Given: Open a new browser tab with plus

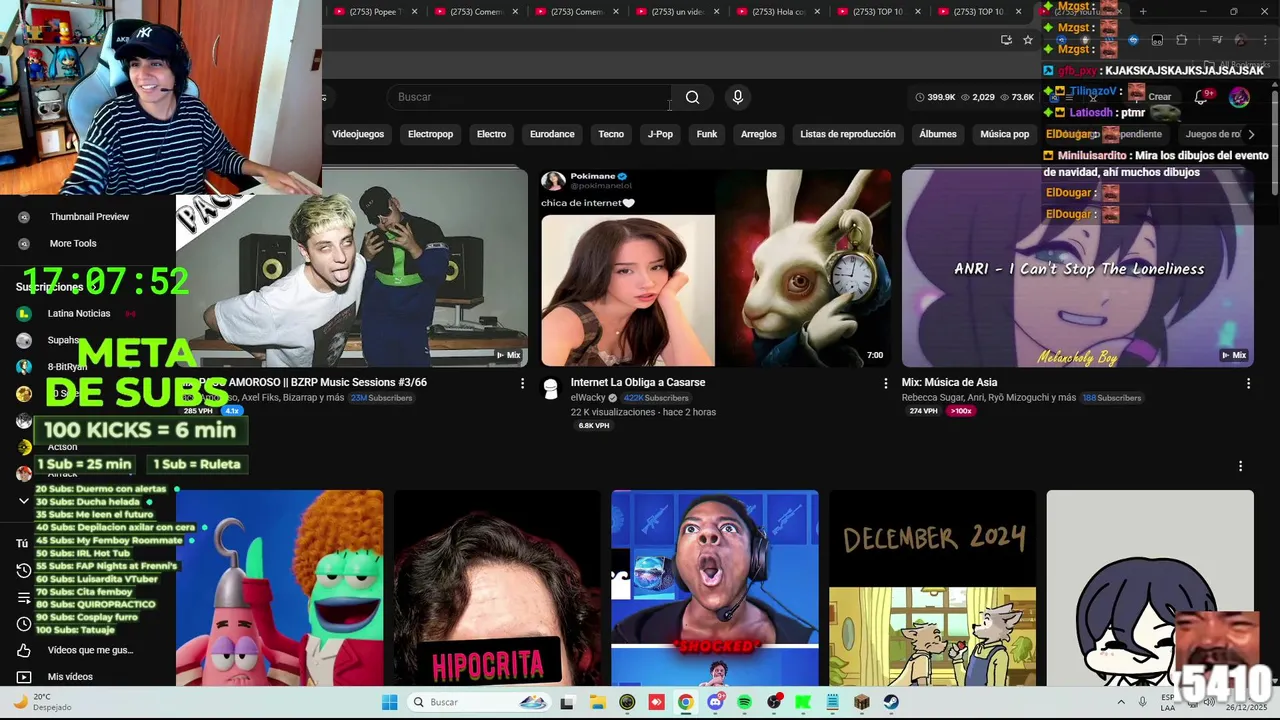Looking at the screenshot, I should [x=1142, y=12].
